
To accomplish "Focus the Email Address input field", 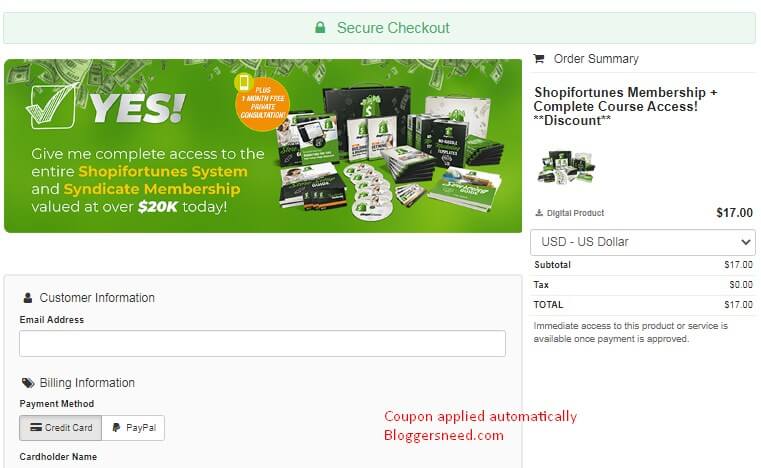I will [263, 344].
